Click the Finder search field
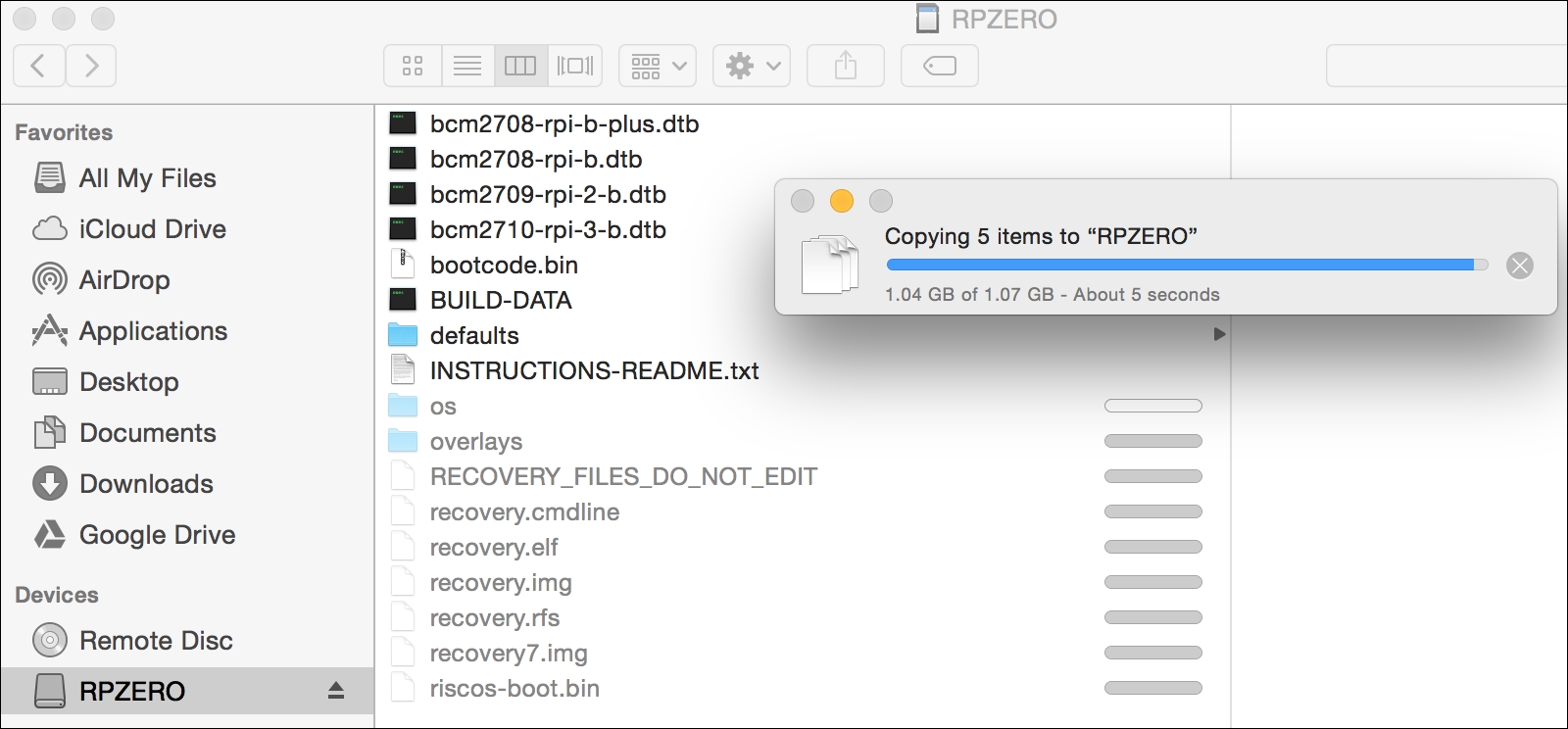Image resolution: width=1568 pixels, height=729 pixels. (1446, 66)
